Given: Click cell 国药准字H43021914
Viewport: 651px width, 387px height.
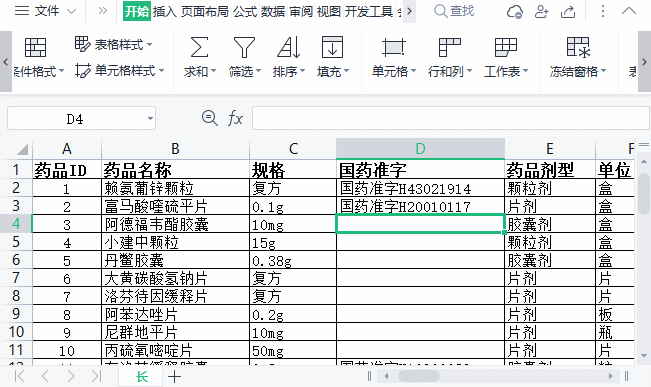Looking at the screenshot, I should (x=420, y=188).
